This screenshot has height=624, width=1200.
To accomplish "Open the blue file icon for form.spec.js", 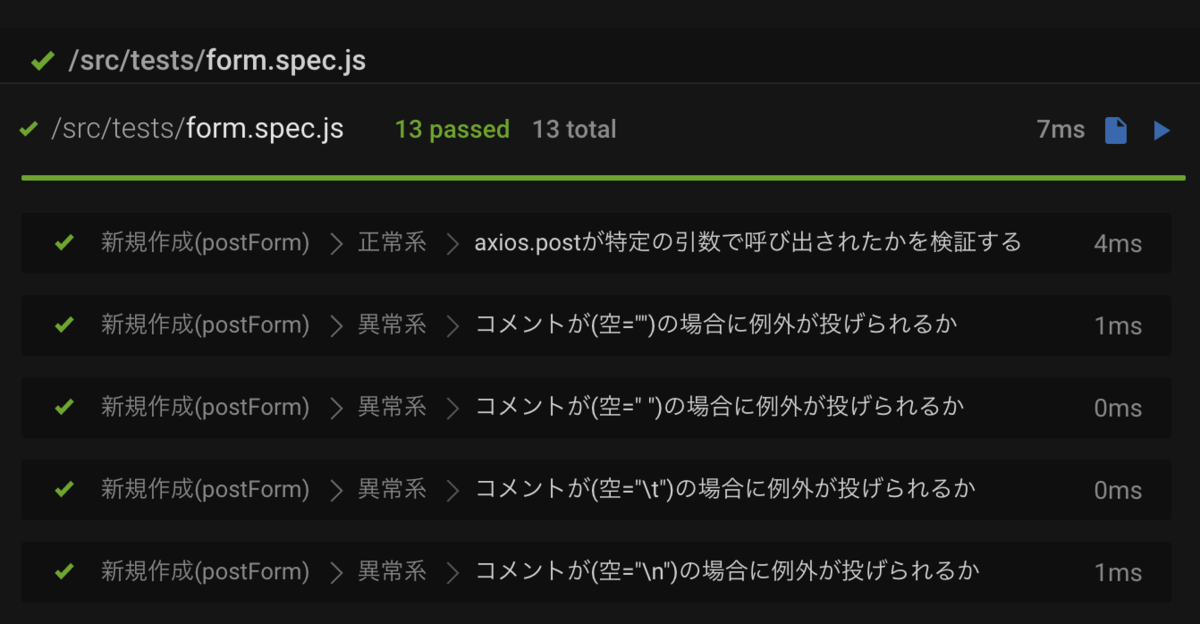I will click(x=1116, y=130).
